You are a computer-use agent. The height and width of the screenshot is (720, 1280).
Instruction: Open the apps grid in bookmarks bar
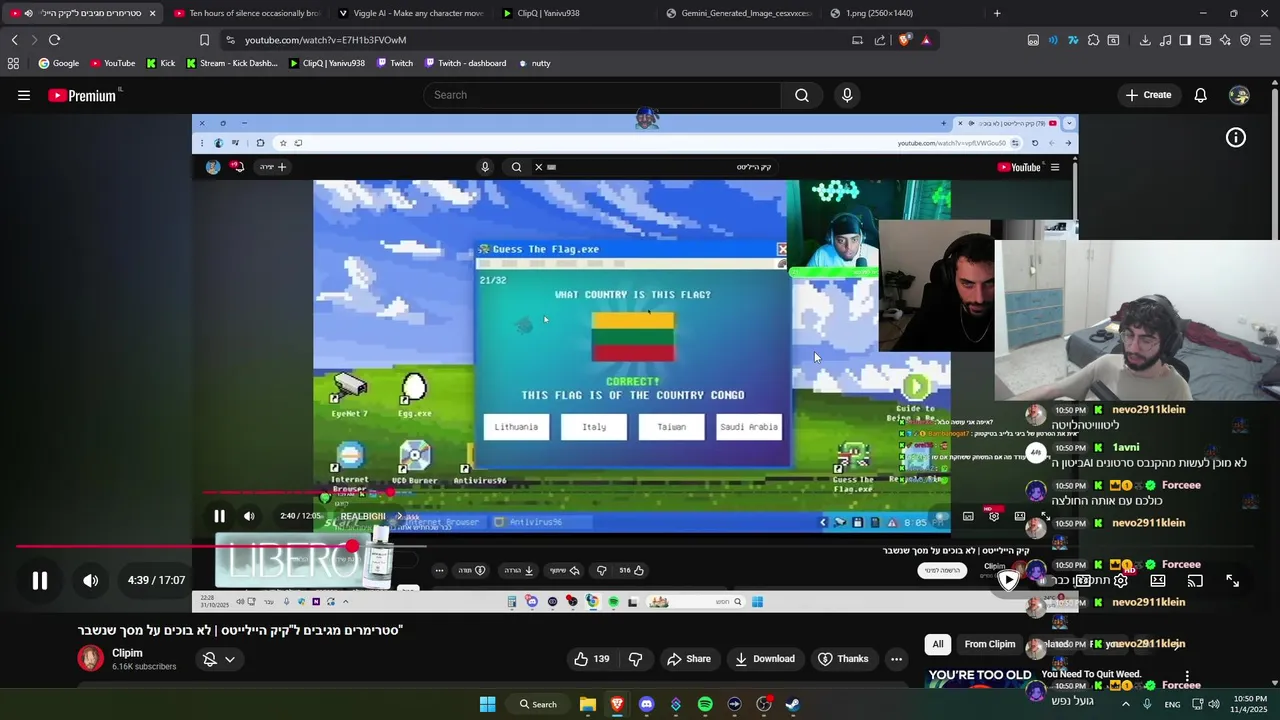13,63
